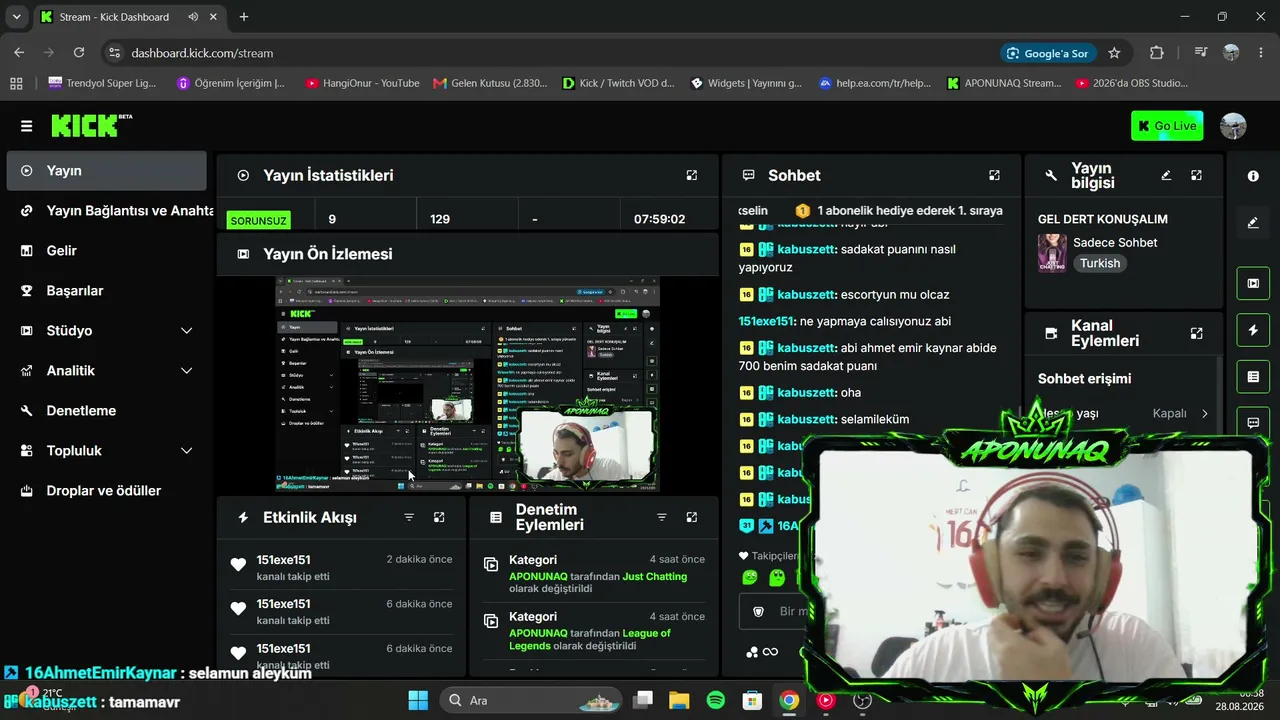Expand the Analitik sidebar section
1280x720 pixels.
(x=106, y=371)
